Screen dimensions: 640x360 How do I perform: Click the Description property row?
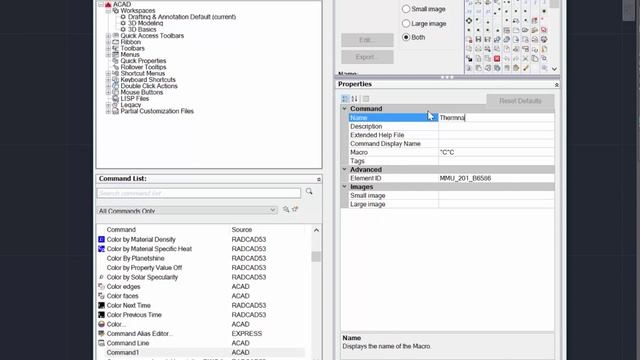click(x=451, y=127)
